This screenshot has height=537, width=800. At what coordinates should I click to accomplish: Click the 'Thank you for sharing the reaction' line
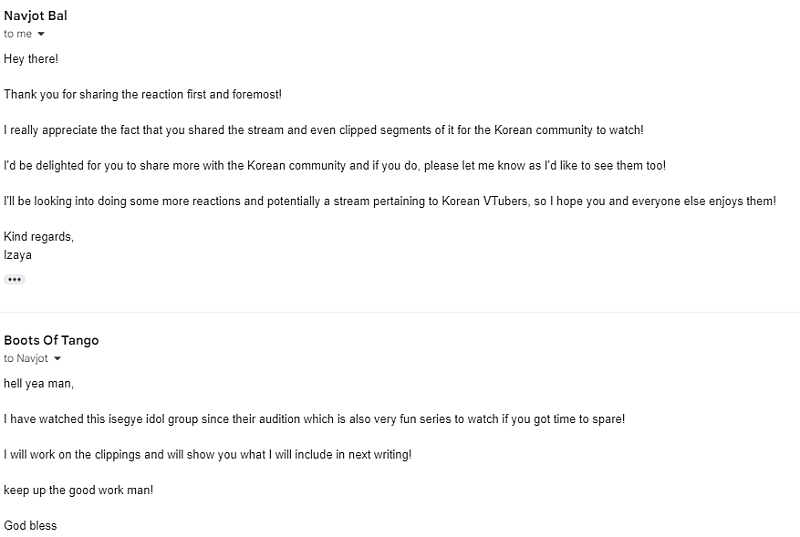pyautogui.click(x=143, y=94)
